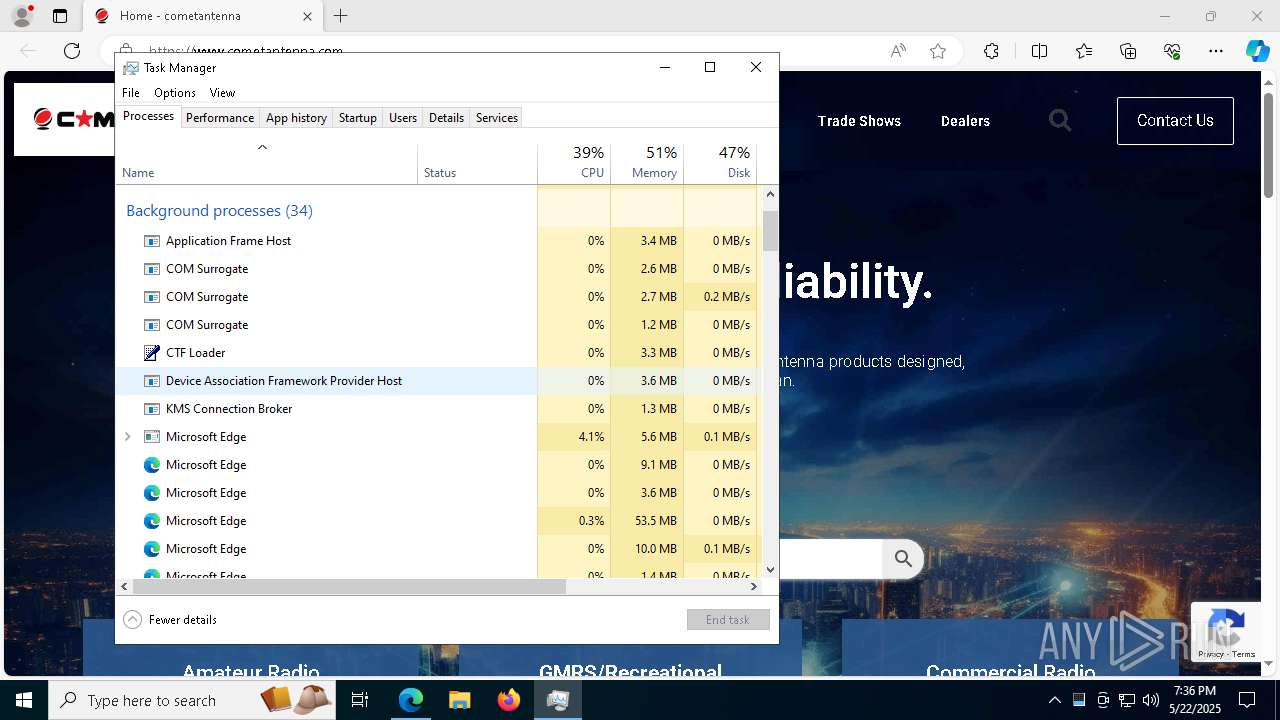The width and height of the screenshot is (1280, 720).
Task: Open Edge Extensions puzzle icon
Action: pos(991,51)
